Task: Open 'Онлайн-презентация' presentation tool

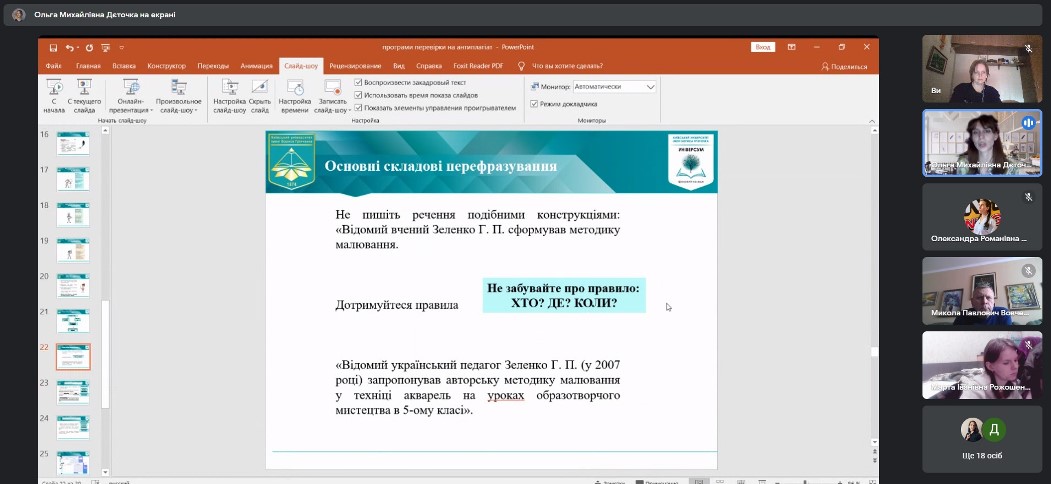Action: click(x=131, y=96)
